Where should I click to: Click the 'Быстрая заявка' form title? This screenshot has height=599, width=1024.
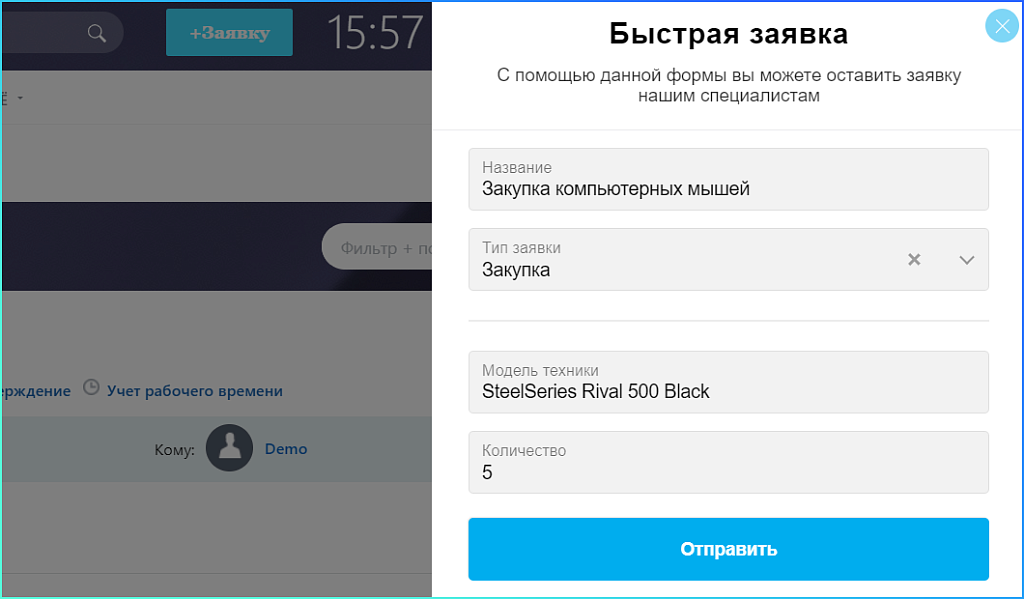coord(729,33)
